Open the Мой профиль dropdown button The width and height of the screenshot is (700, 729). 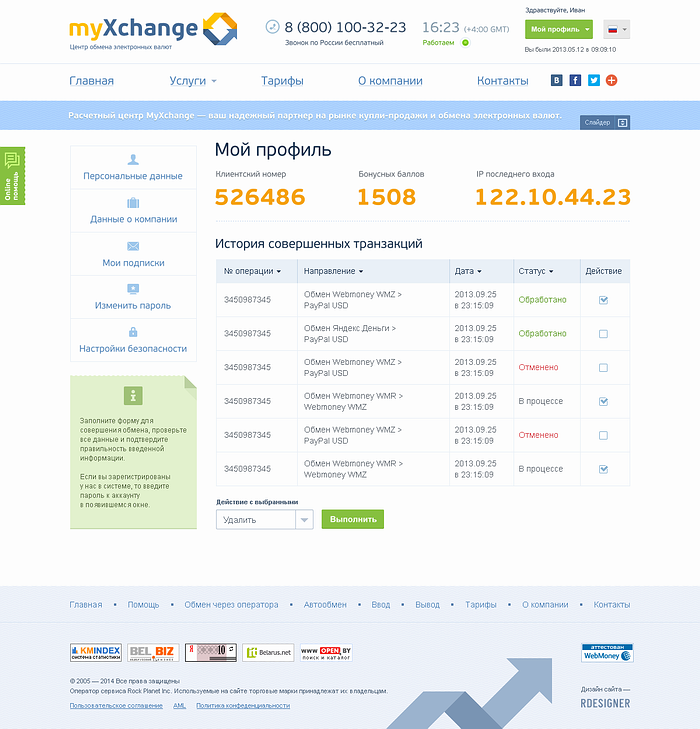(x=559, y=29)
